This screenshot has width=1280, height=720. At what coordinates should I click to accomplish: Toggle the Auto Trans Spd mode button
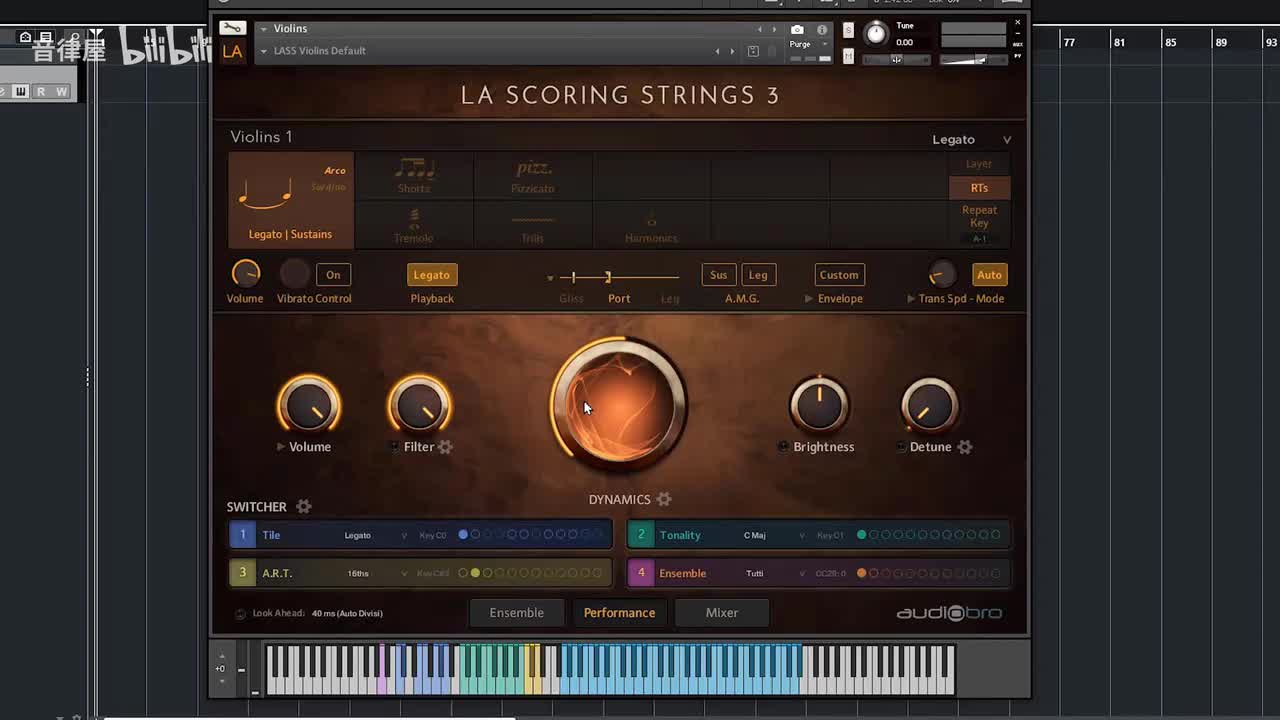[989, 275]
